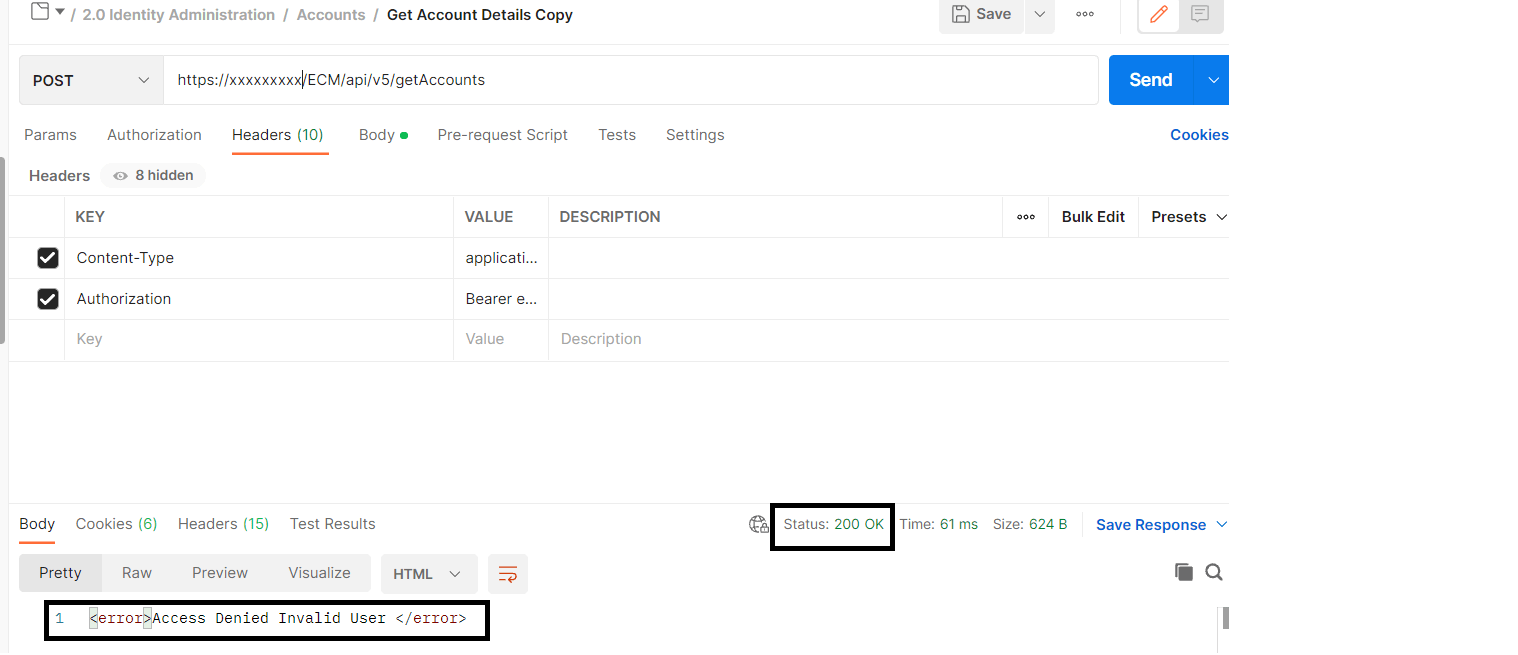The image size is (1518, 655).
Task: Click the Authorization key cell
Action: (259, 299)
